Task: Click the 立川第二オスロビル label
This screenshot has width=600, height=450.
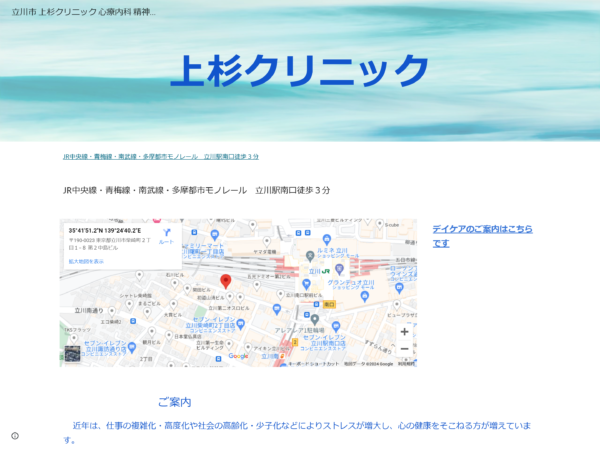Action: point(229,308)
